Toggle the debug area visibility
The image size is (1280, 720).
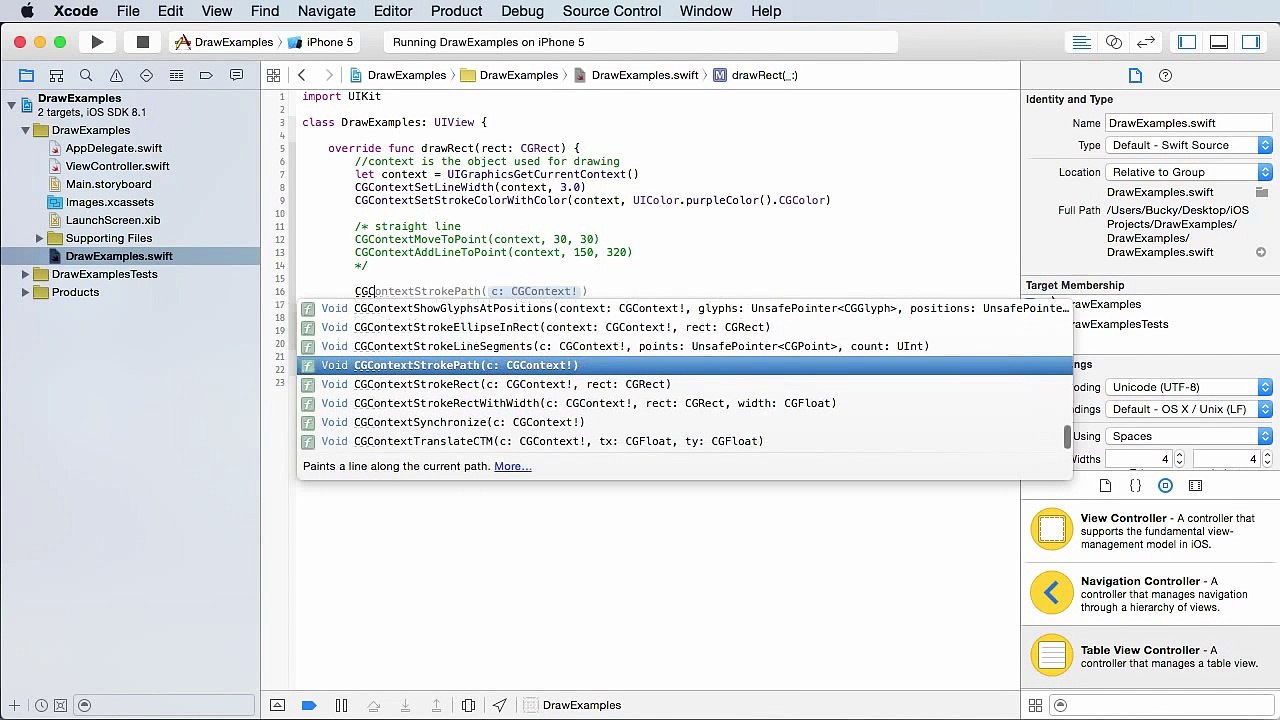1219,42
